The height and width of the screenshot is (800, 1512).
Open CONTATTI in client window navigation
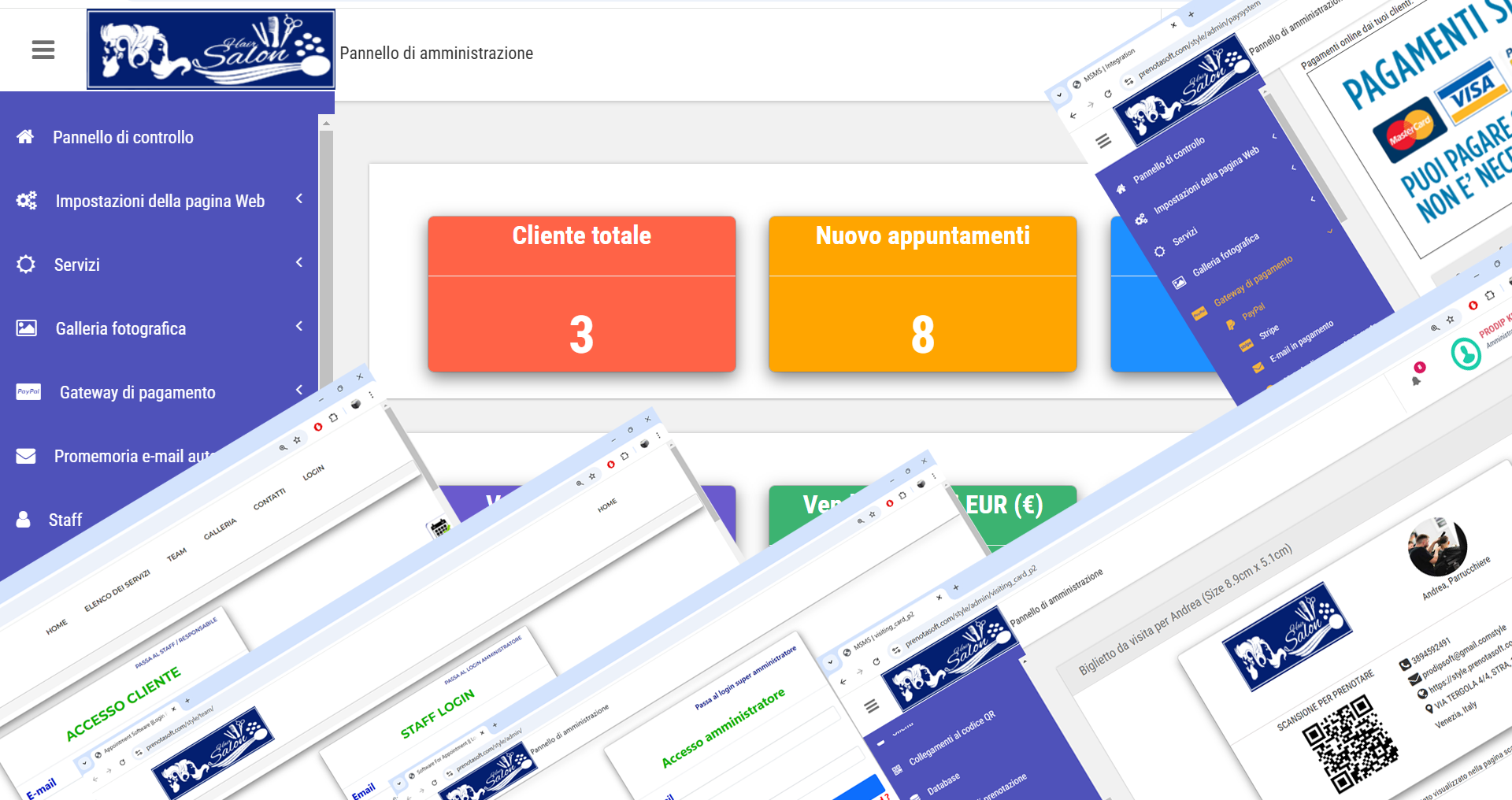[x=269, y=499]
